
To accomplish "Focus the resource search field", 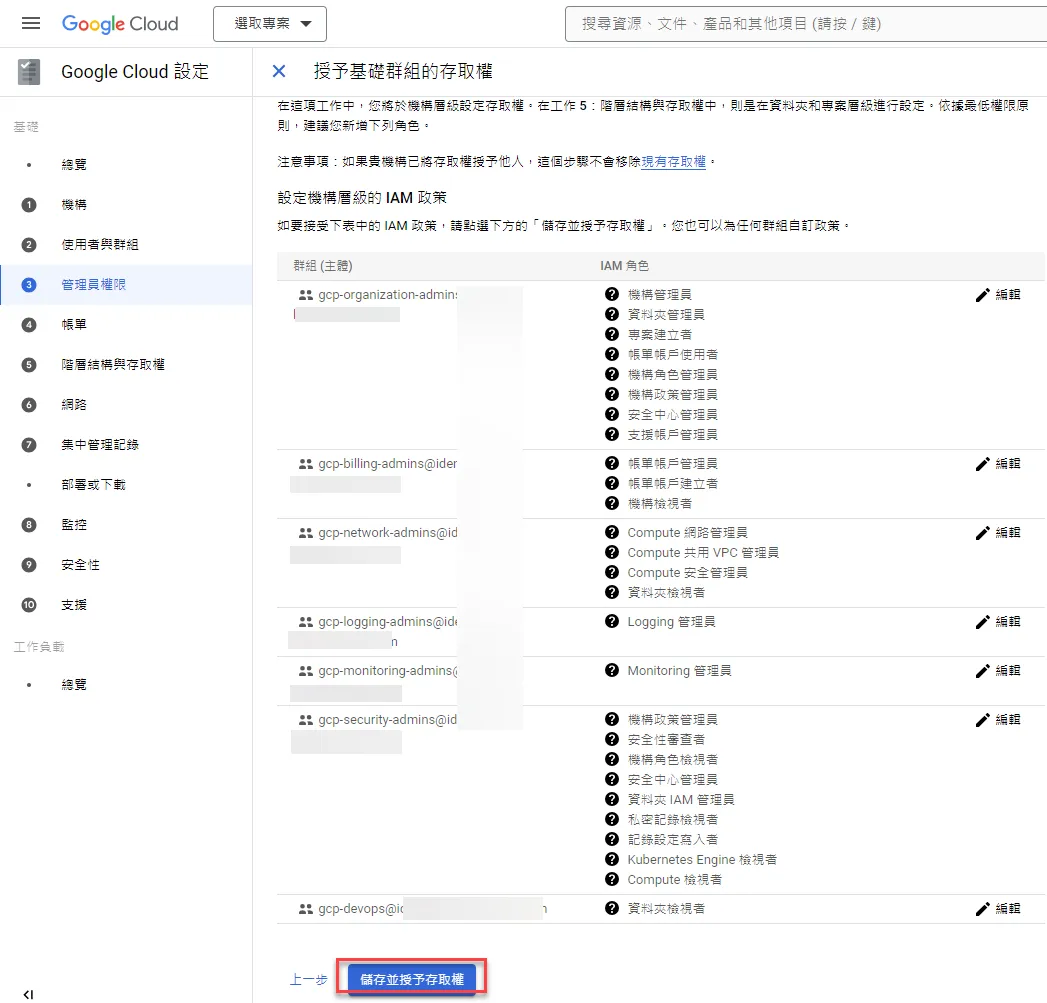I will (805, 24).
